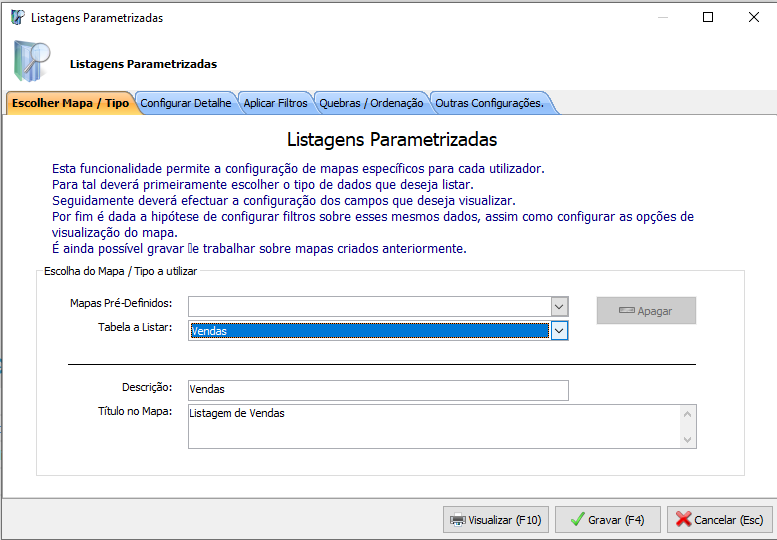Screen dimensions: 777x540
Task: Go to the Quebras / Ordenação tab
Action: (371, 103)
